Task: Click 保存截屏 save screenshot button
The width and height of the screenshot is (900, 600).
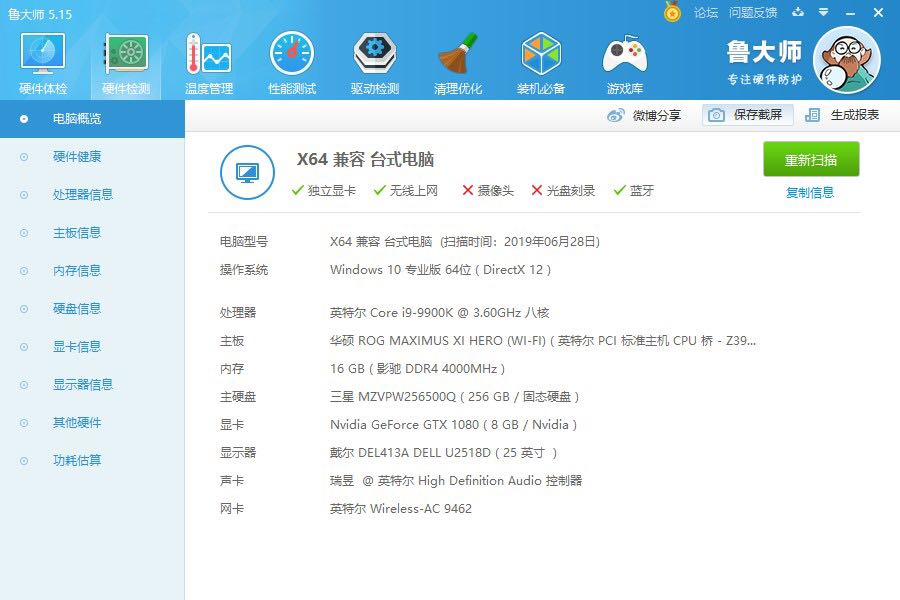Action: coord(748,115)
